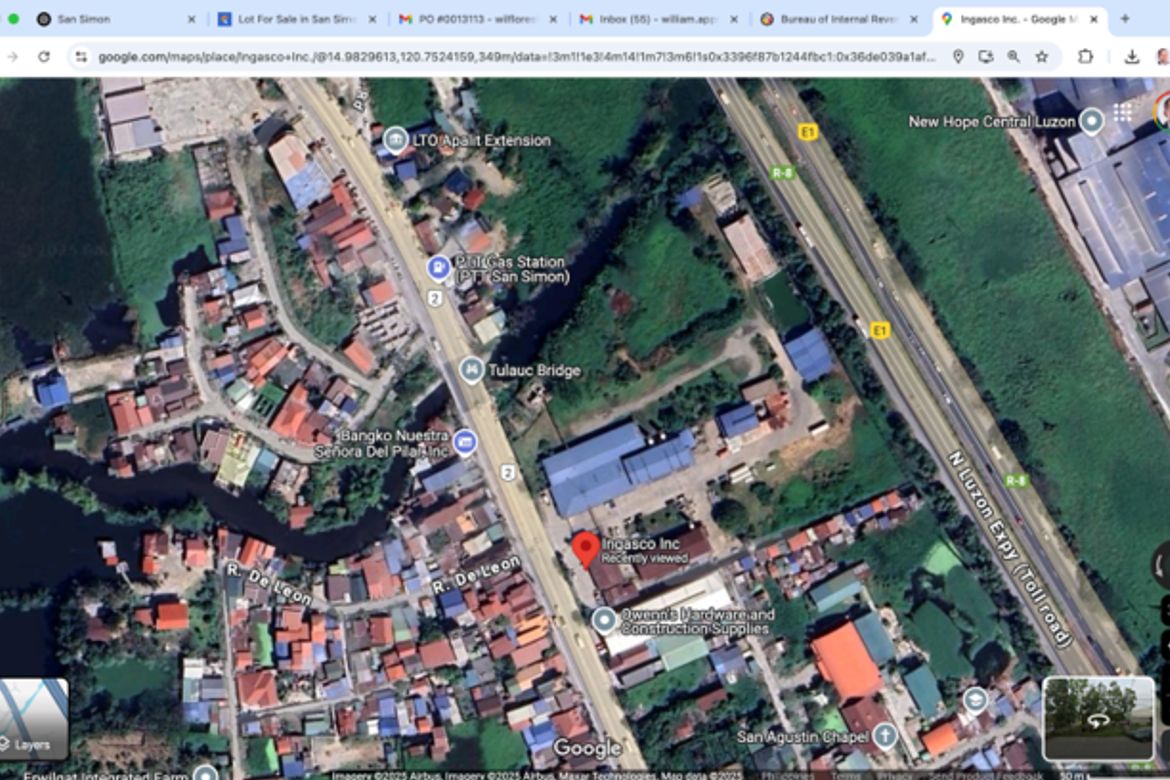Open the Street View thumbnail preview
The width and height of the screenshot is (1170, 780).
(1098, 718)
